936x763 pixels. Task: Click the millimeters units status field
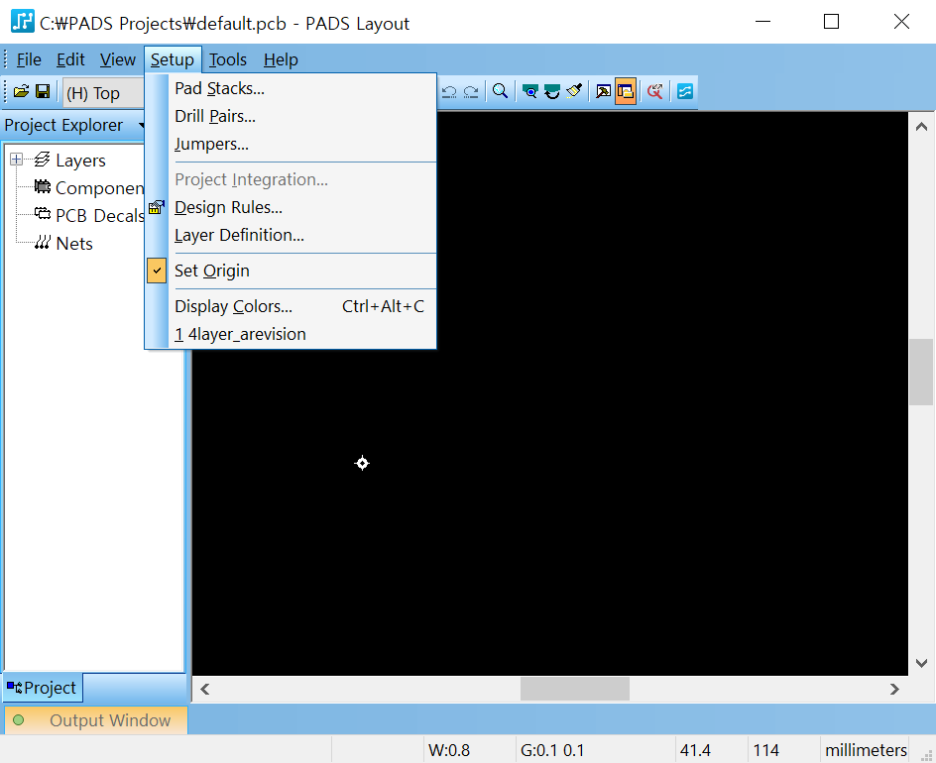click(x=866, y=750)
